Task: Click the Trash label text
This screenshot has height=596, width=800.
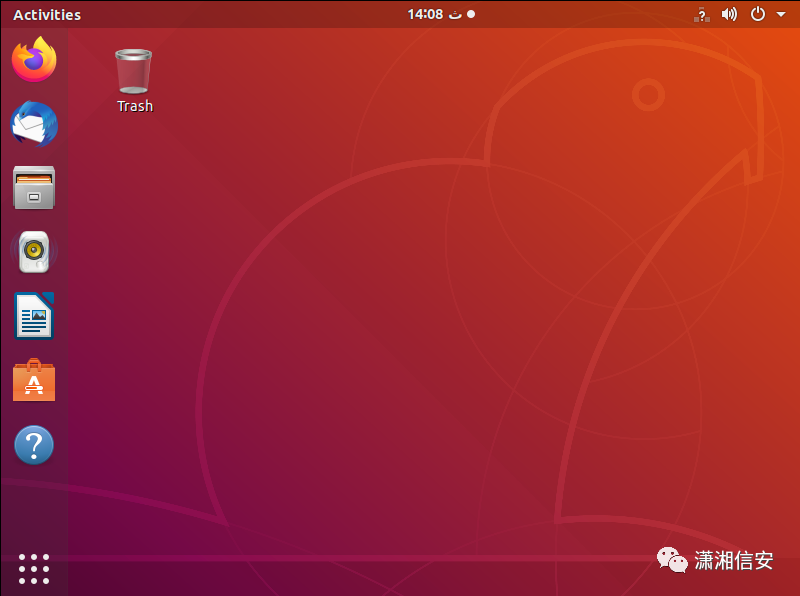Action: 135,106
